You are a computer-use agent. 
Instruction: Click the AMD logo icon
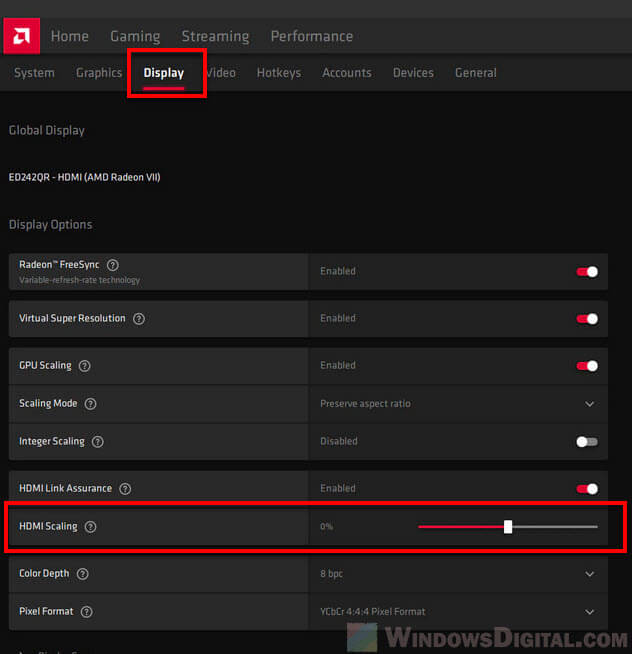pyautogui.click(x=22, y=36)
